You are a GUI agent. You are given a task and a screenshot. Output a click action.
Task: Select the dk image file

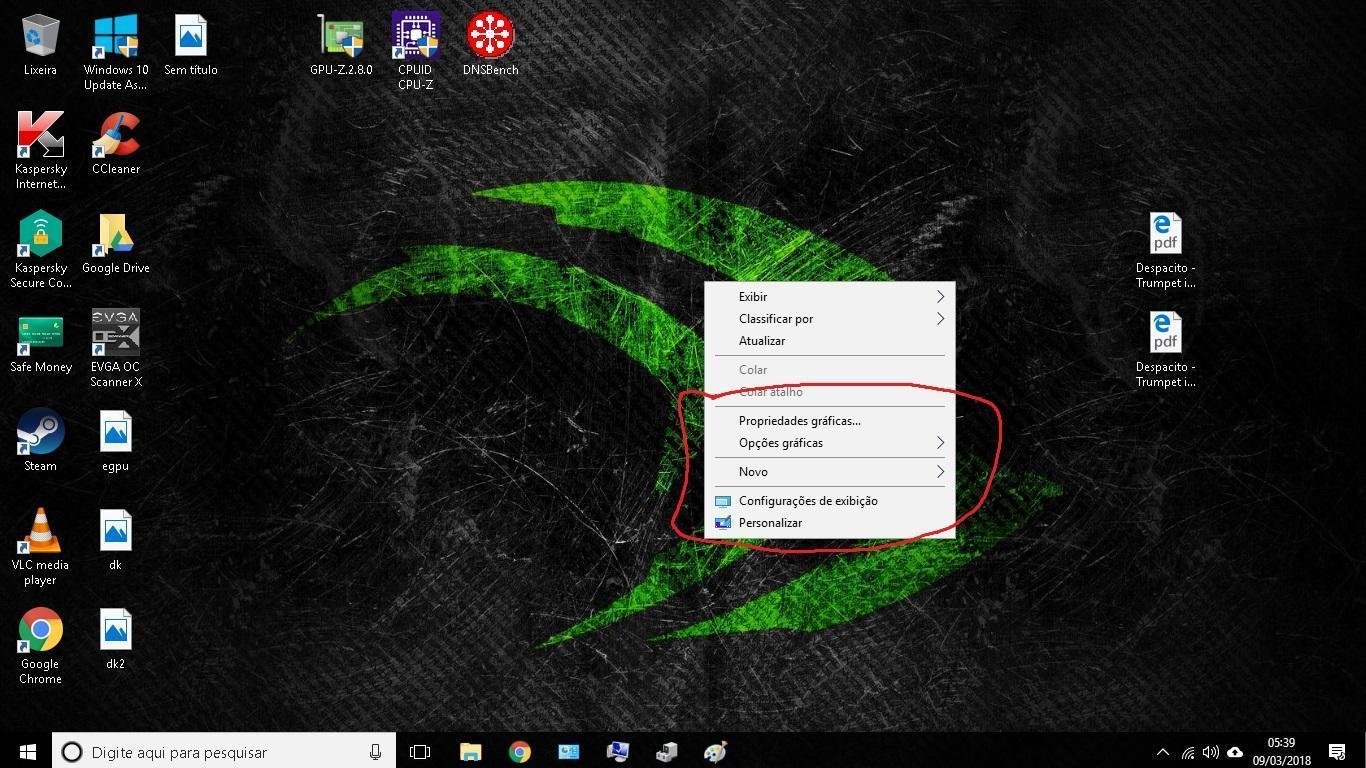coord(116,539)
